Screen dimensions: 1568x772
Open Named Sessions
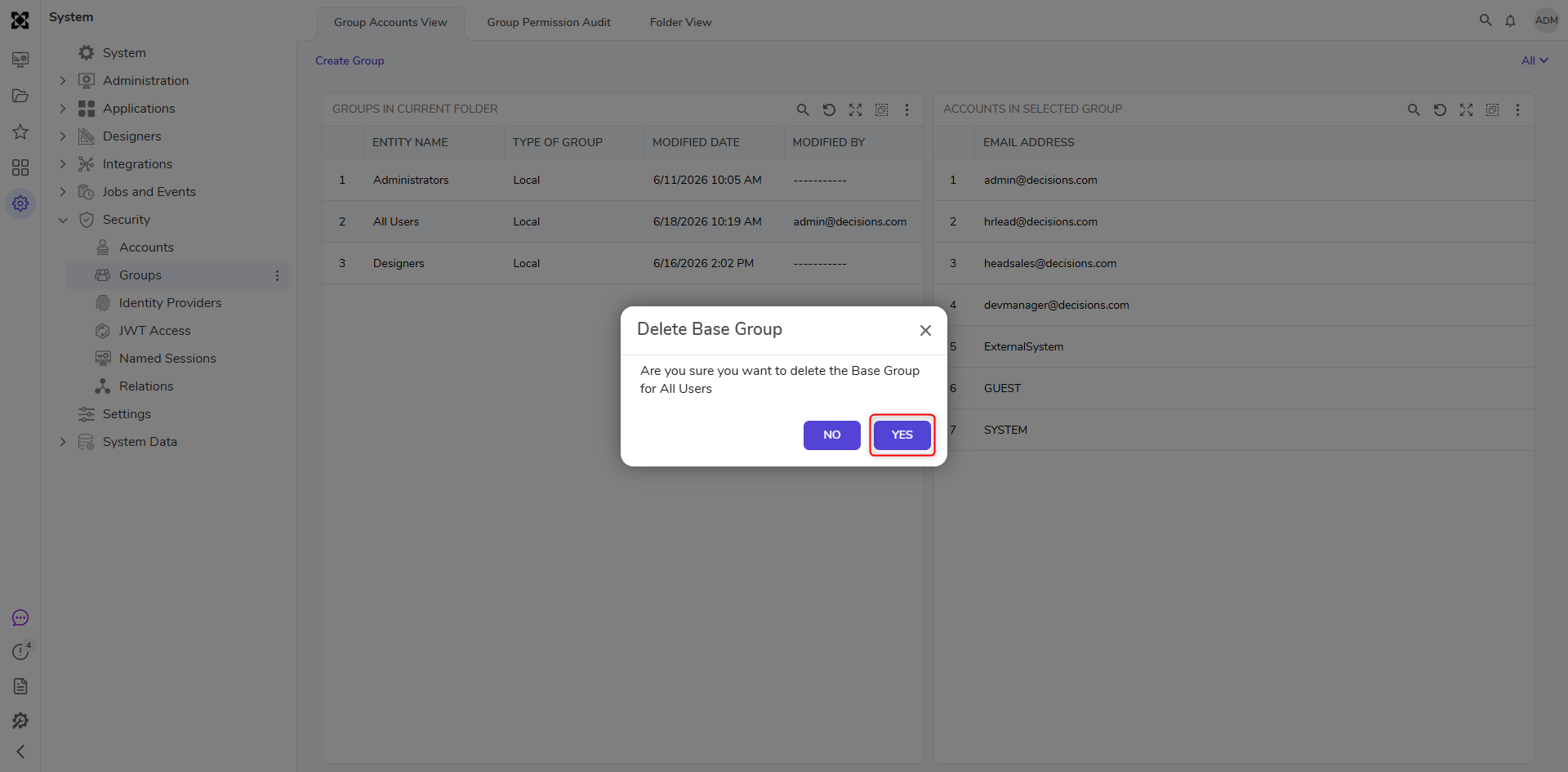167,359
